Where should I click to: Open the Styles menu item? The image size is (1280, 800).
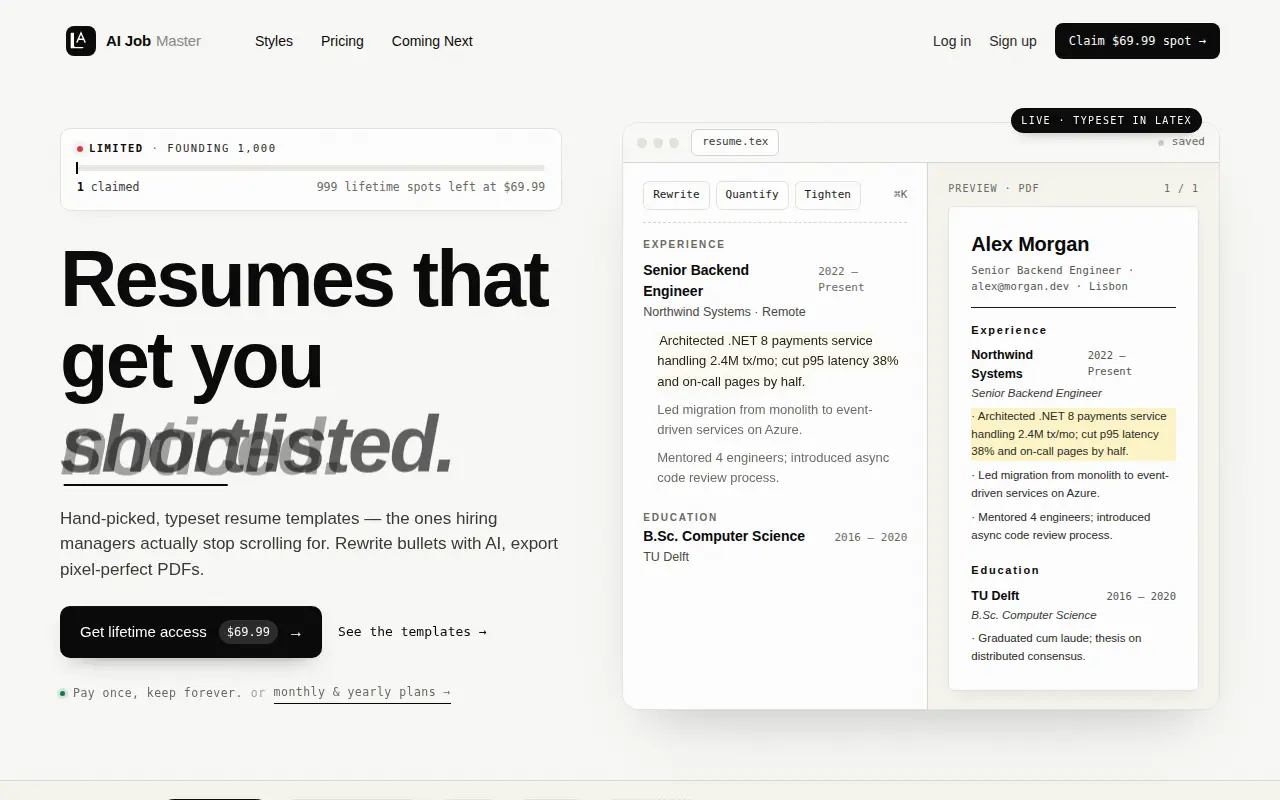tap(274, 41)
